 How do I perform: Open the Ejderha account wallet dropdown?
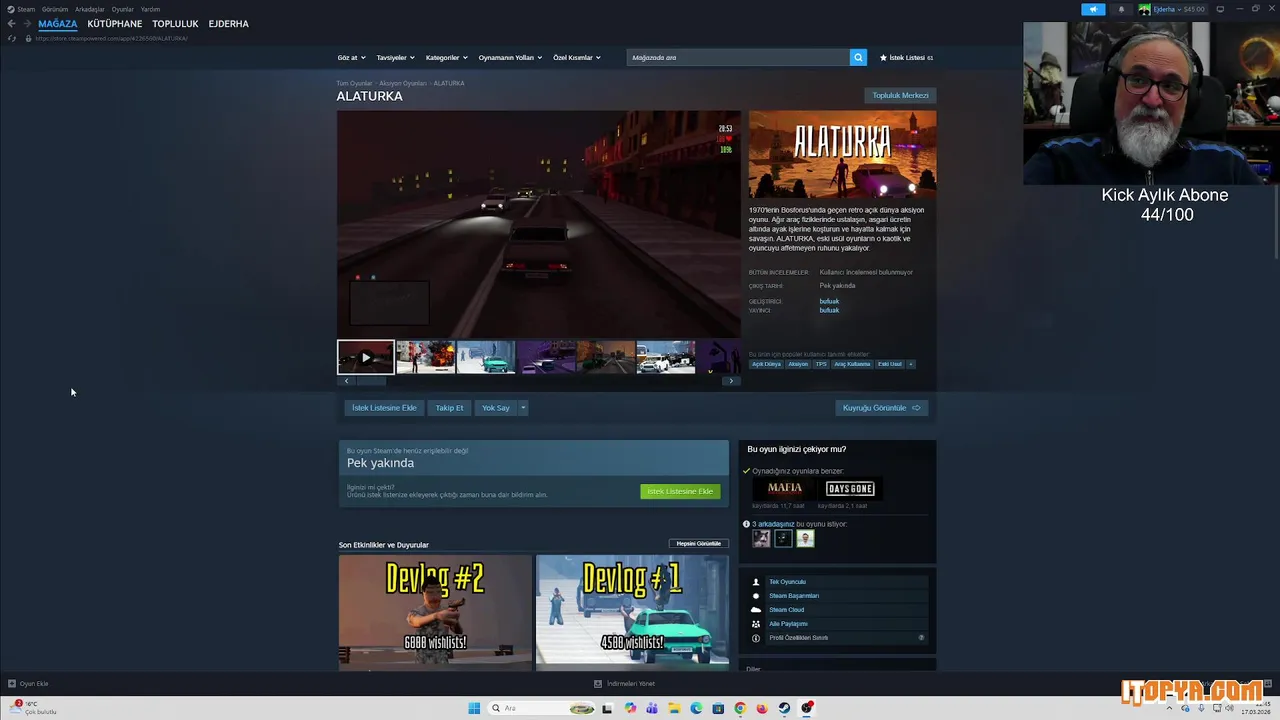click(x=1172, y=9)
